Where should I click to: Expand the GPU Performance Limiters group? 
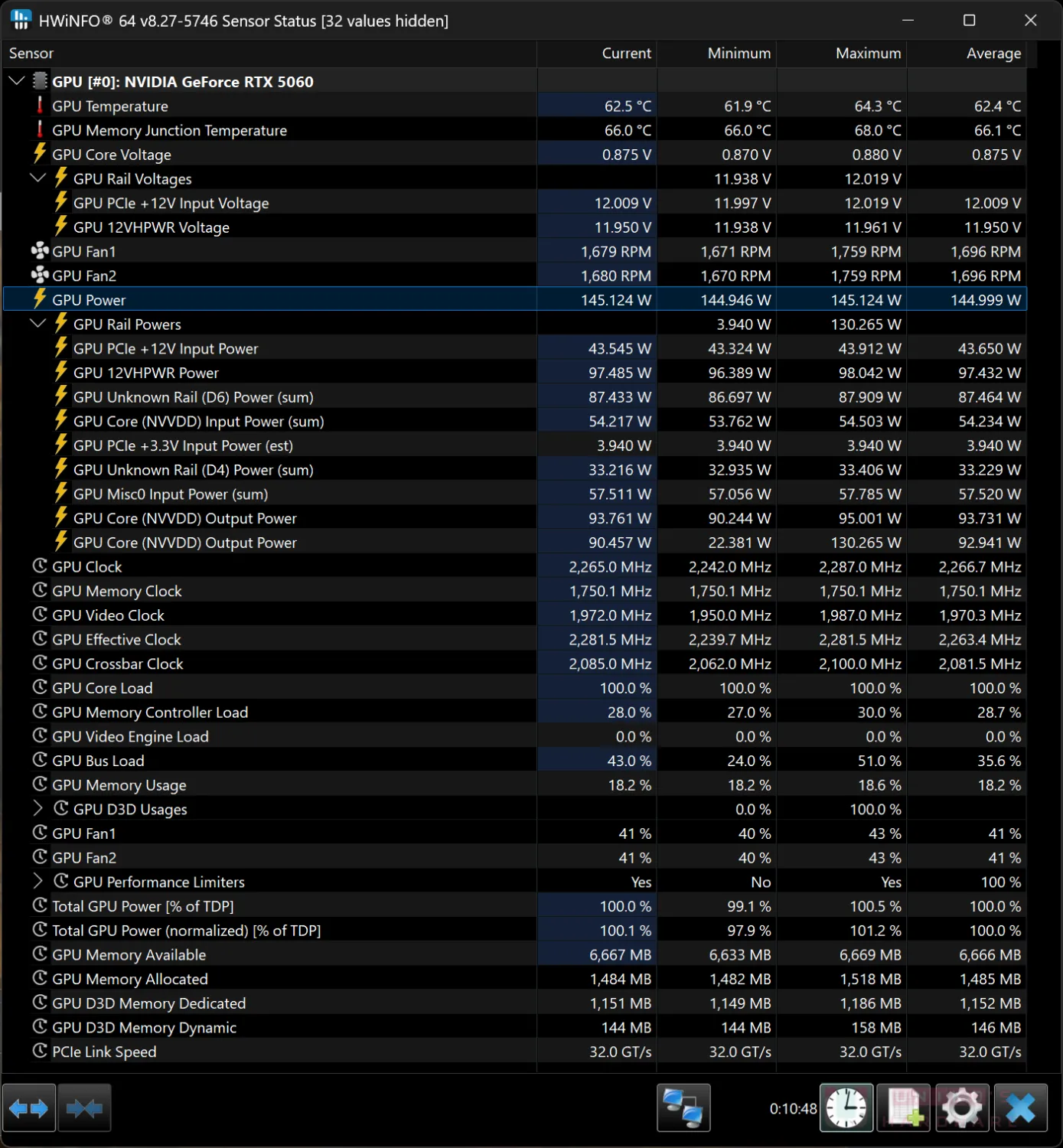coord(37,881)
